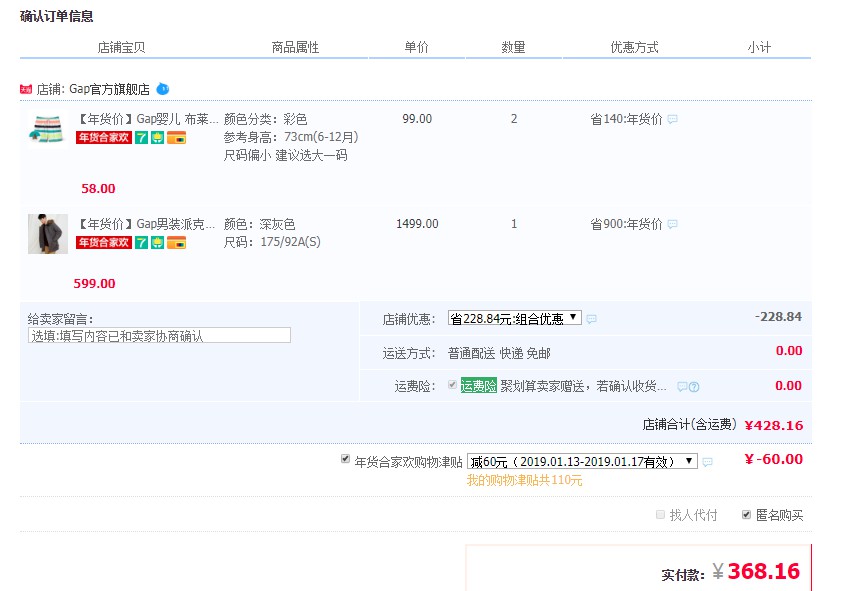Click the 店铺合计(含运费) label
The image size is (853, 591).
coord(689,424)
